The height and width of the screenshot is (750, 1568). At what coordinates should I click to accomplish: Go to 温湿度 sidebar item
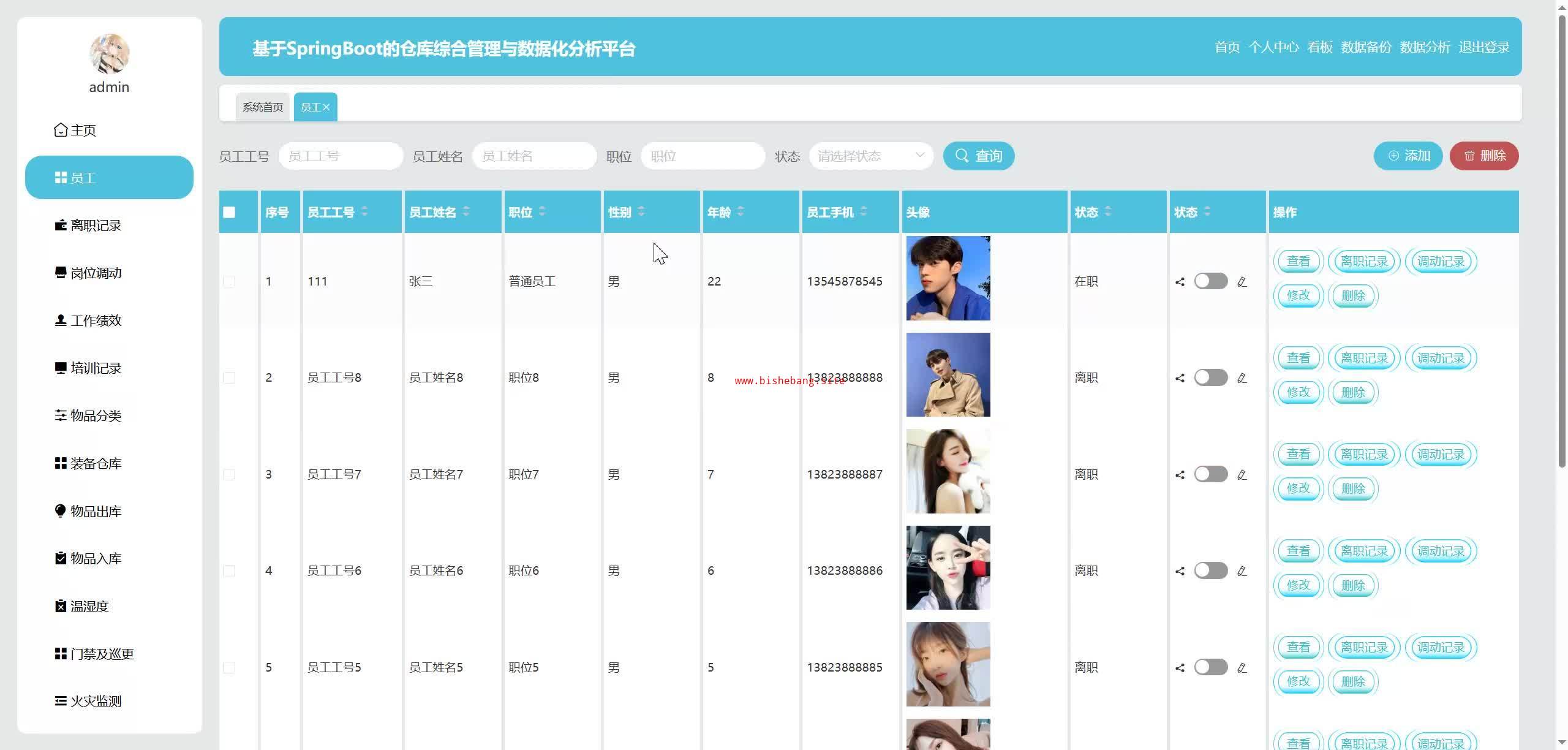click(x=89, y=606)
